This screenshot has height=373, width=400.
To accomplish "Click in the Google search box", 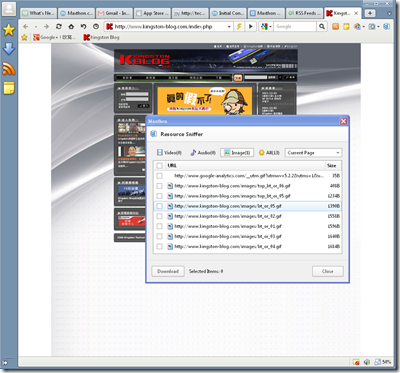I will (x=295, y=27).
